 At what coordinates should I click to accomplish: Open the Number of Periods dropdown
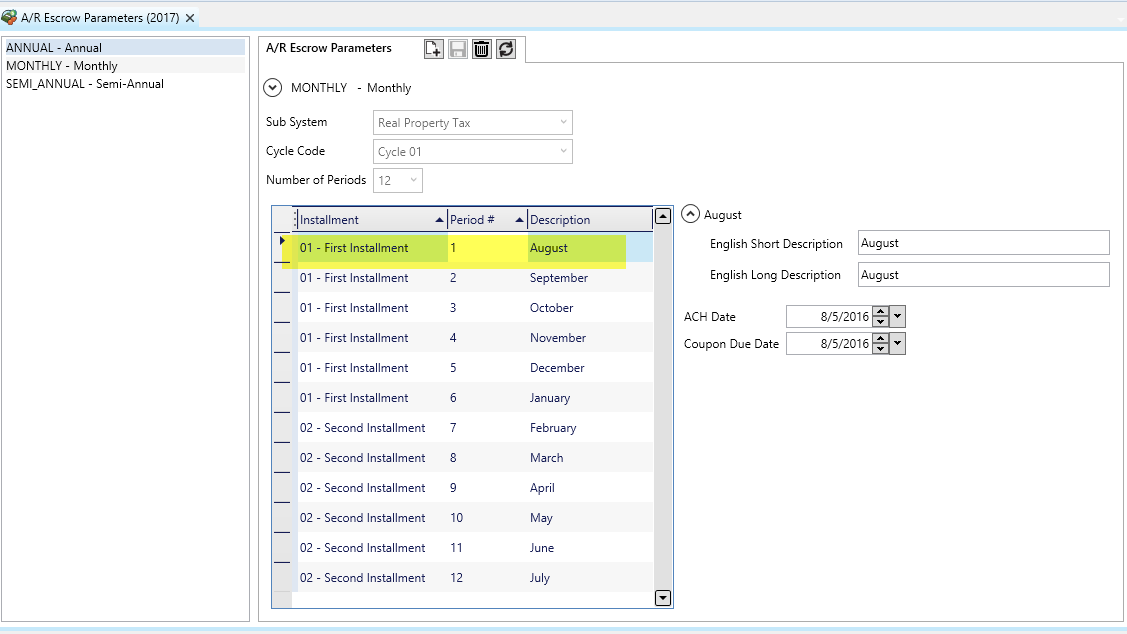414,181
